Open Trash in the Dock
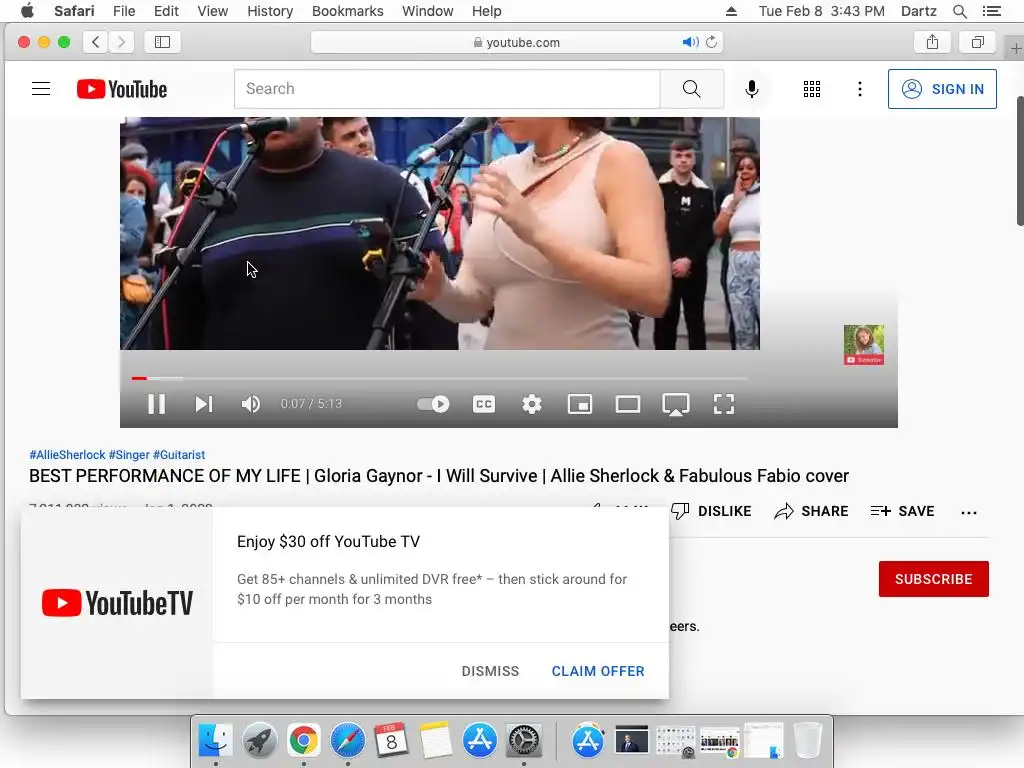The height and width of the screenshot is (768, 1024). (x=807, y=741)
